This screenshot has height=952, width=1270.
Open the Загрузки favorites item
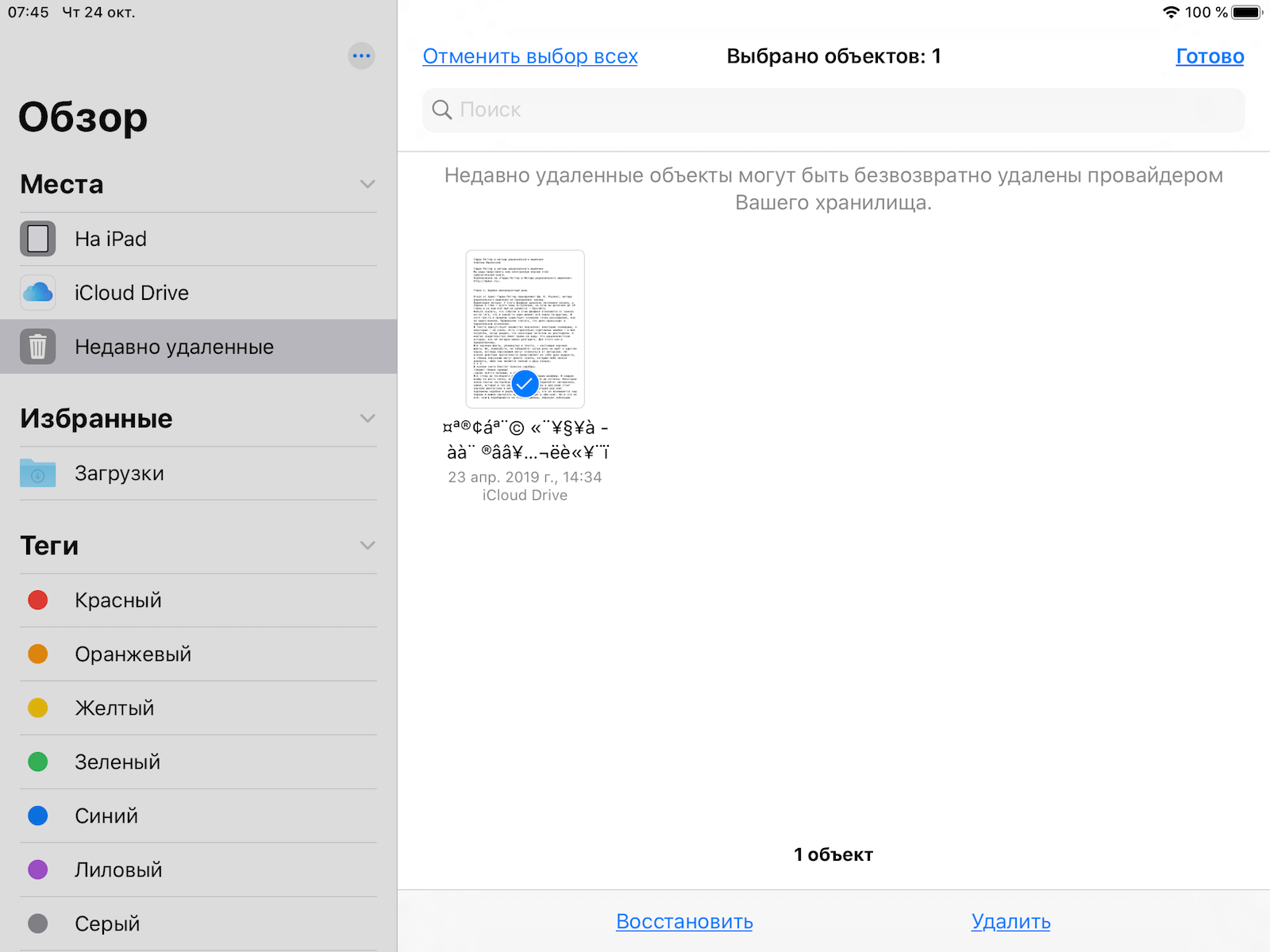119,474
